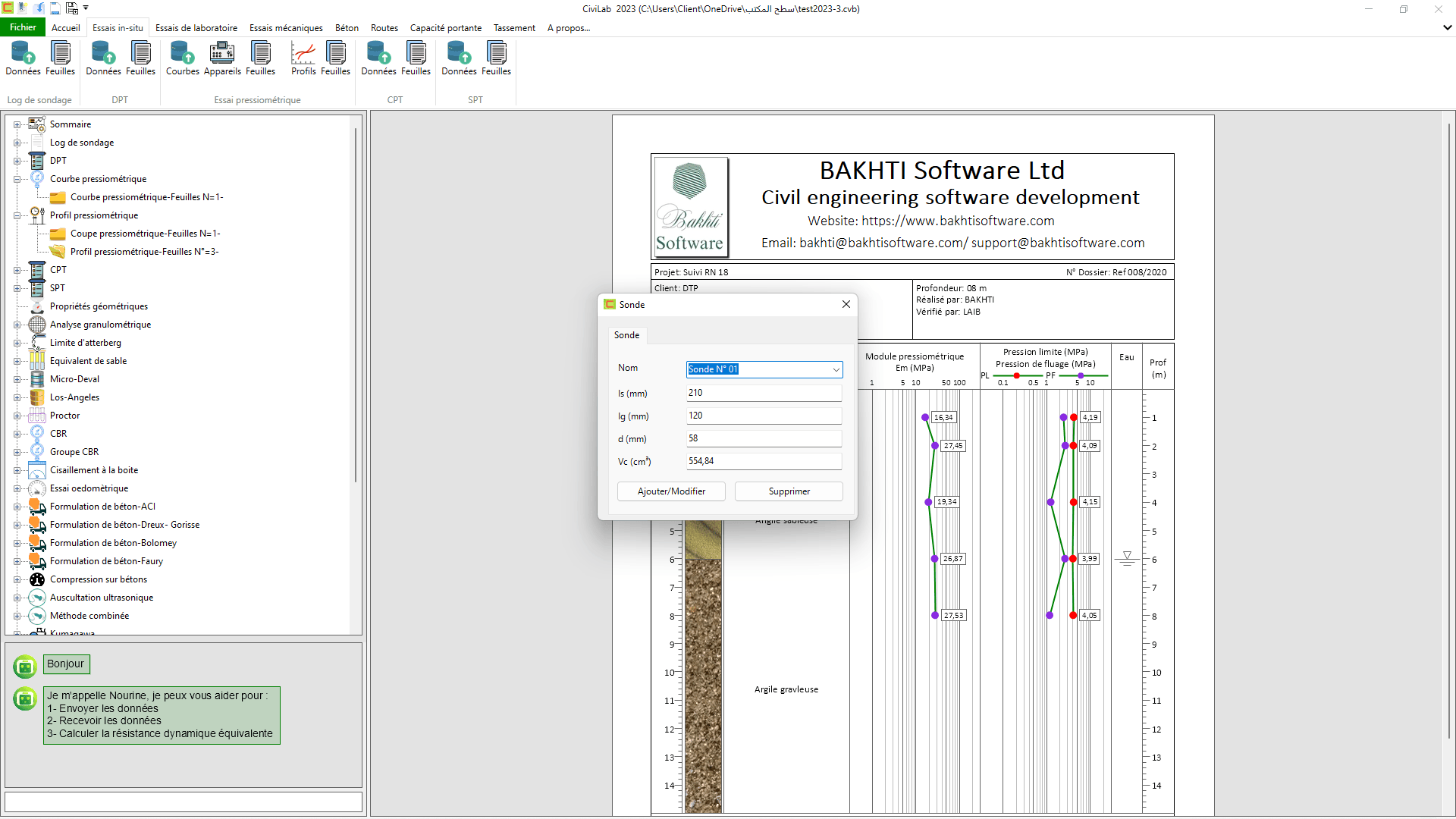Open Appareils in Essai pressiométrique group

coord(222,58)
